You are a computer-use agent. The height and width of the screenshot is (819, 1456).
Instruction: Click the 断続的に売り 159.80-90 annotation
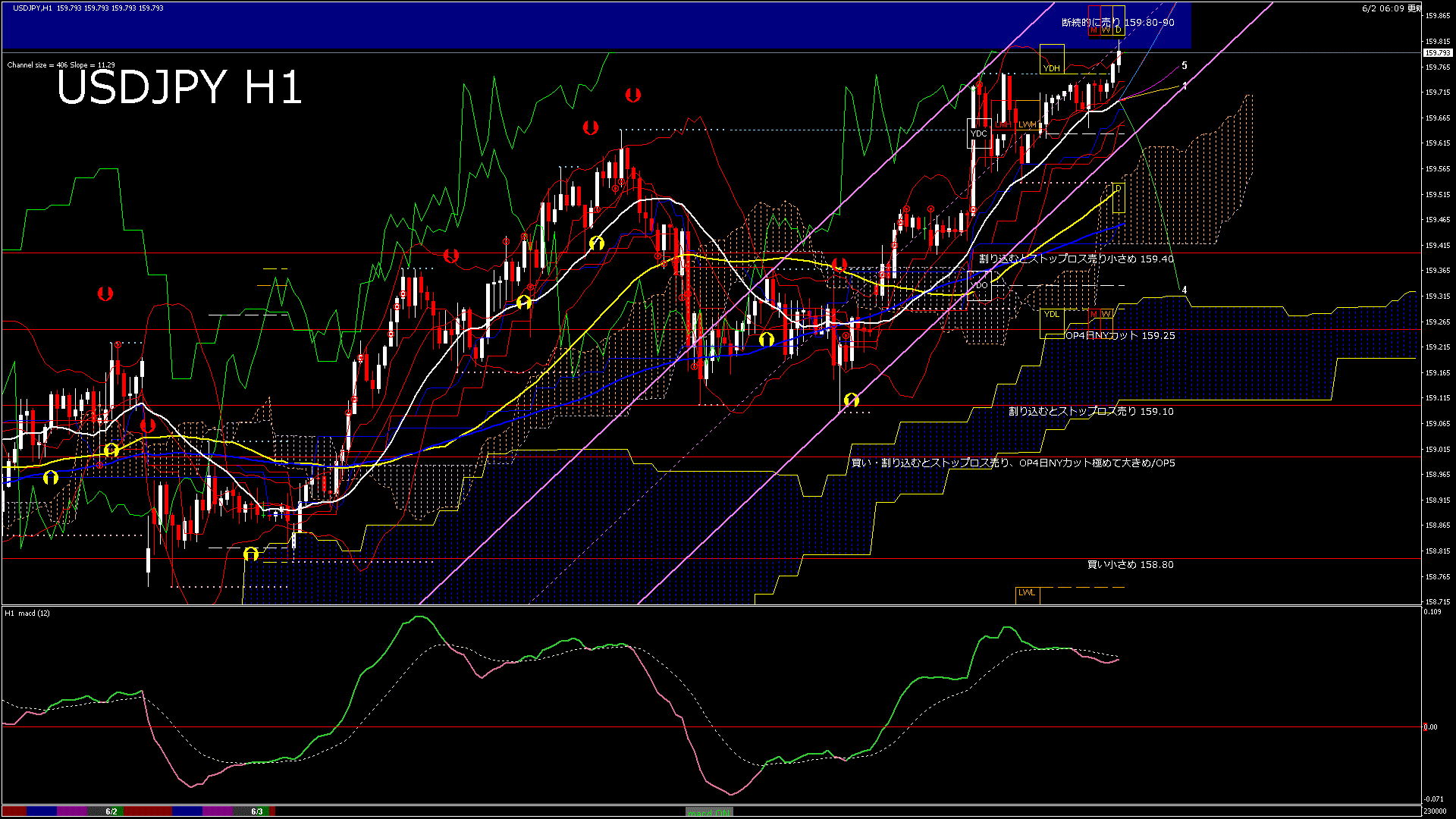click(x=1118, y=23)
